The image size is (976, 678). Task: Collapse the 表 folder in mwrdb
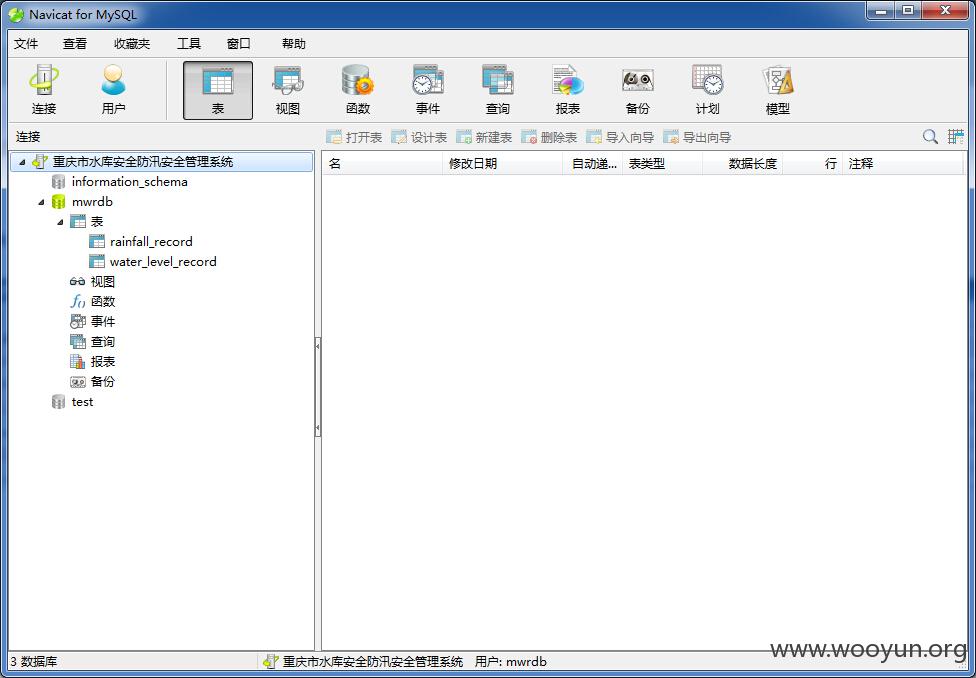(60, 222)
